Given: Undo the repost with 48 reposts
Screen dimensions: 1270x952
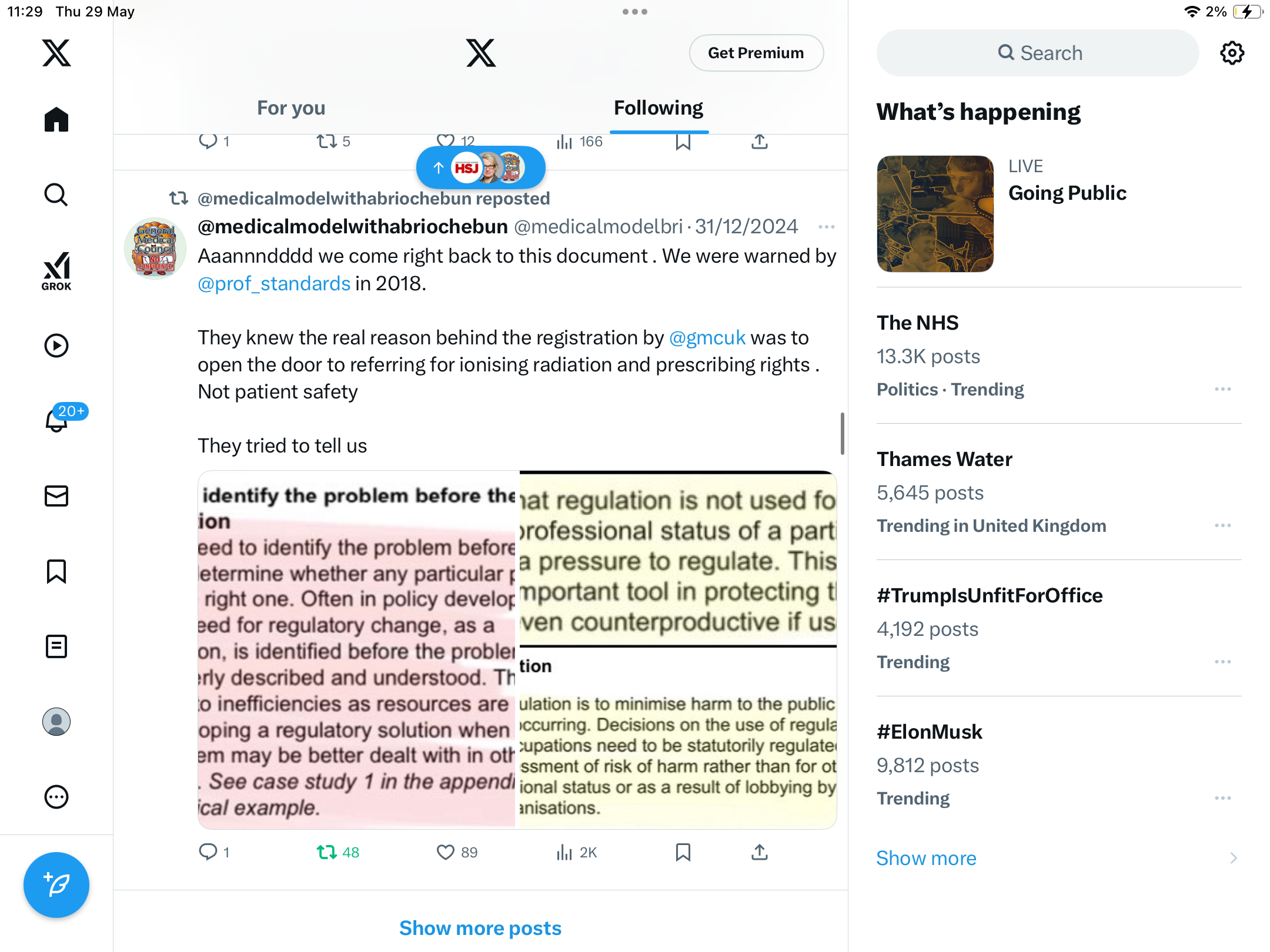Looking at the screenshot, I should coord(337,852).
